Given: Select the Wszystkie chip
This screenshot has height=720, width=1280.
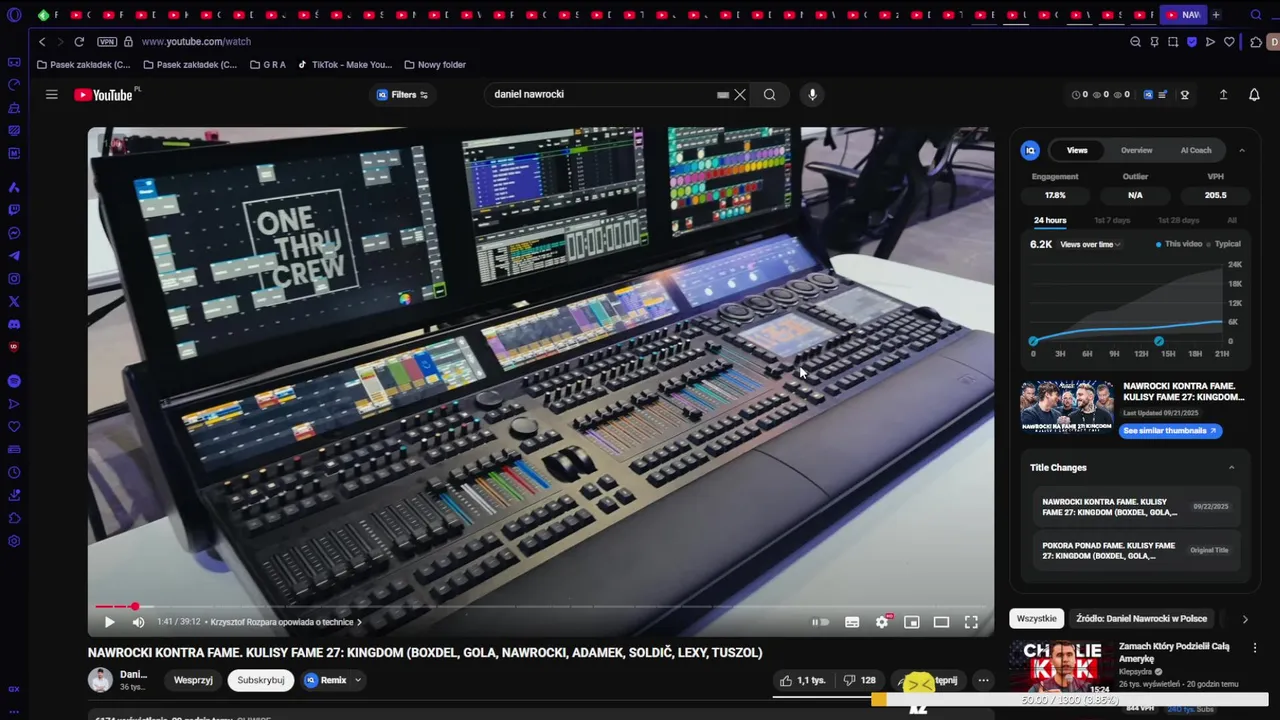Looking at the screenshot, I should 1036,618.
